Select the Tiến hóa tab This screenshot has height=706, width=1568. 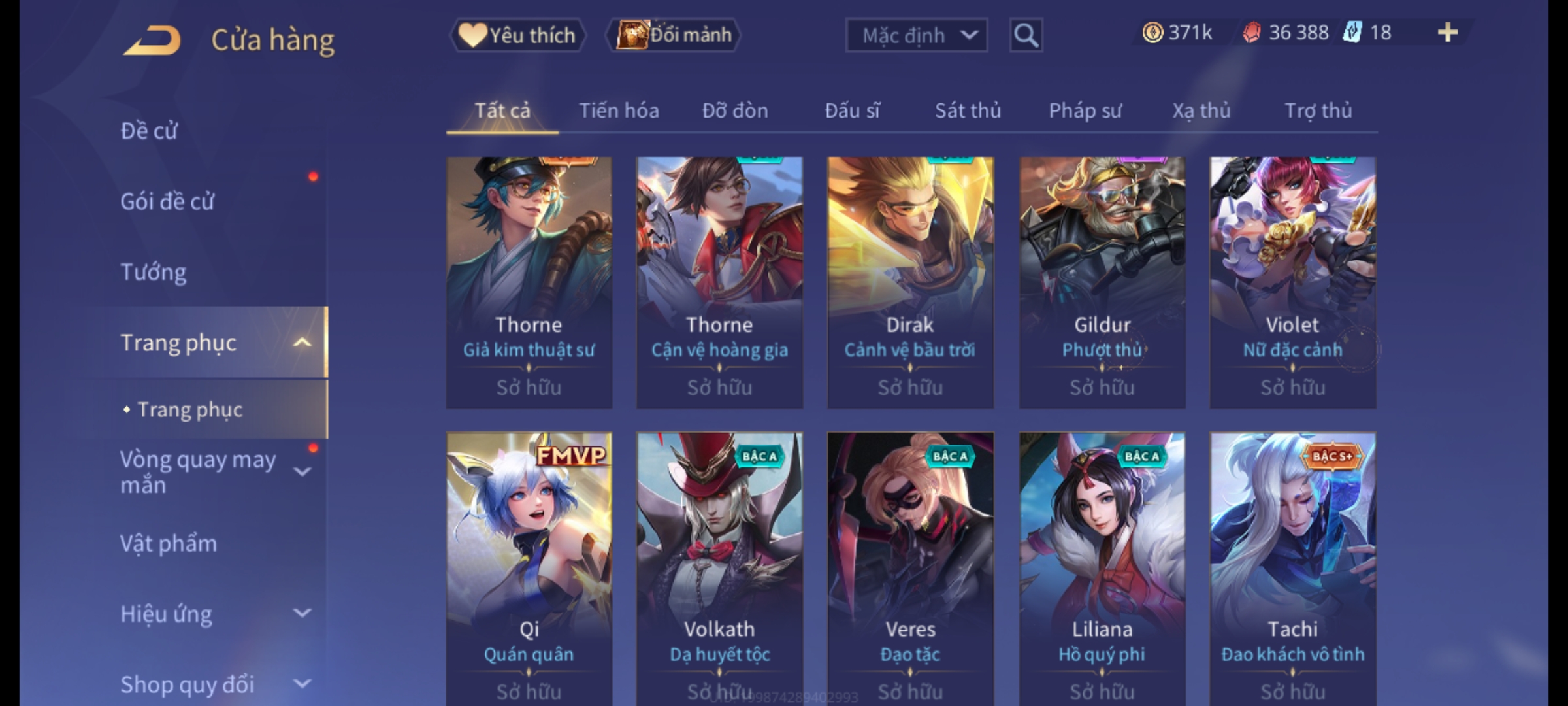[619, 110]
